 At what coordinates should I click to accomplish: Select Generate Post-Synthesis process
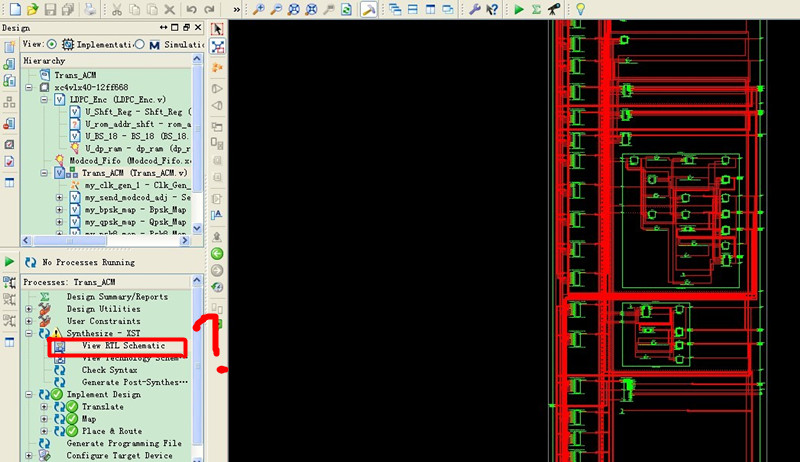point(135,382)
